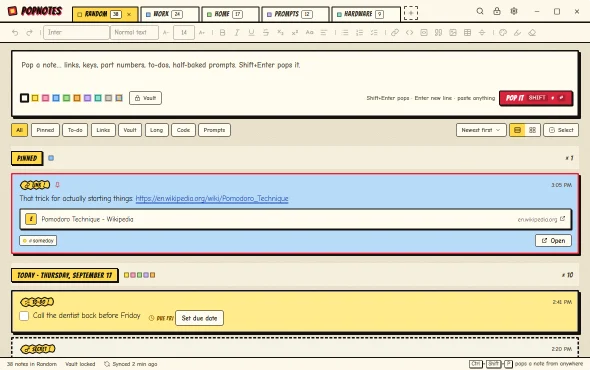Switch to the Prompts tab
Image resolution: width=590 pixels, height=370 pixels.
tap(295, 14)
